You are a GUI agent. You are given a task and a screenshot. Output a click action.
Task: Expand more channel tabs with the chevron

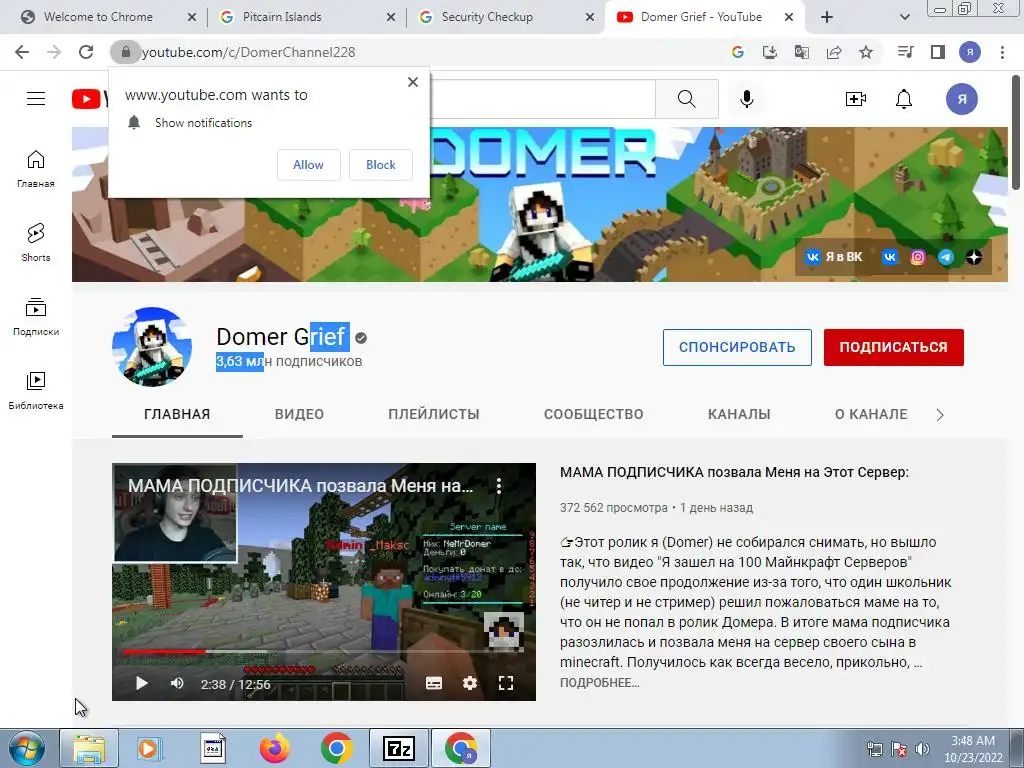(x=940, y=415)
